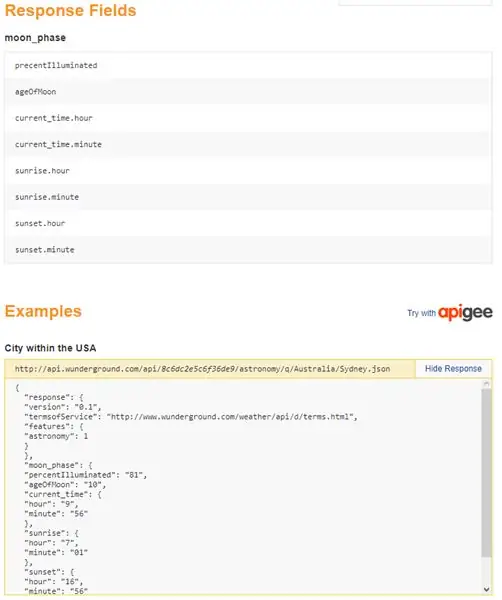Select the sunrise.minute field row

coord(248,197)
